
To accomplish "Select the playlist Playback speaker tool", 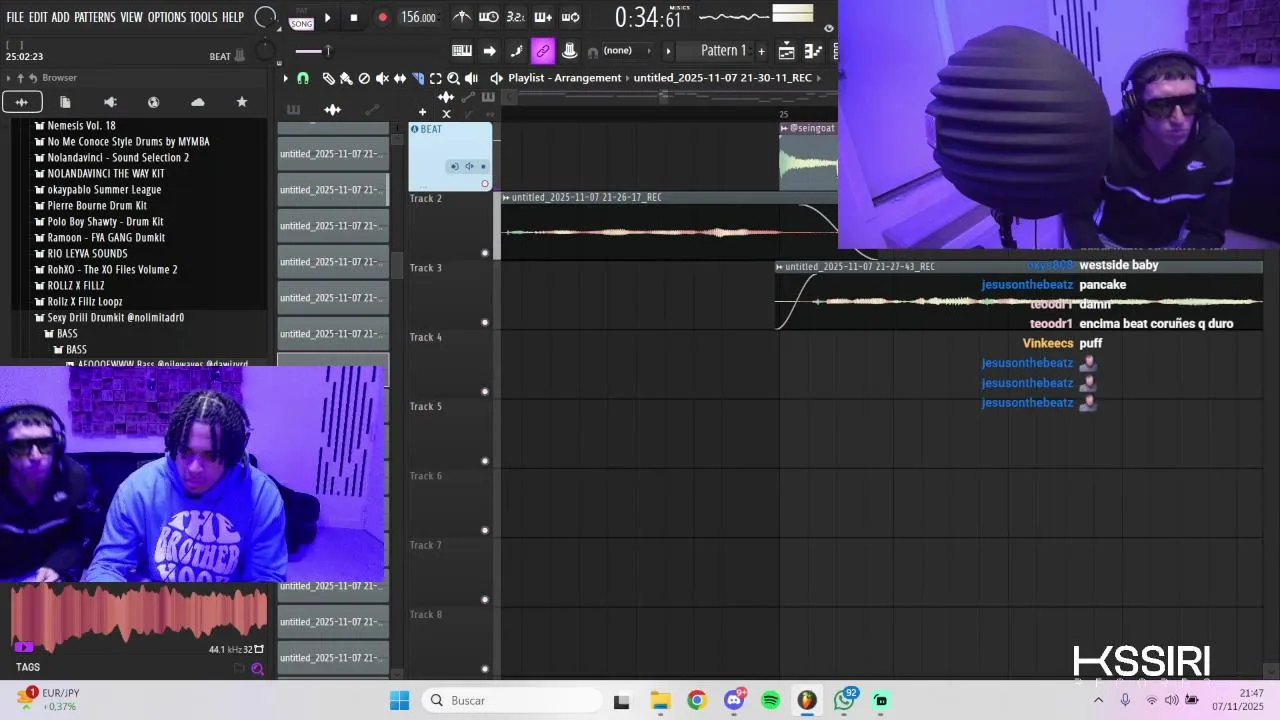I will point(472,78).
